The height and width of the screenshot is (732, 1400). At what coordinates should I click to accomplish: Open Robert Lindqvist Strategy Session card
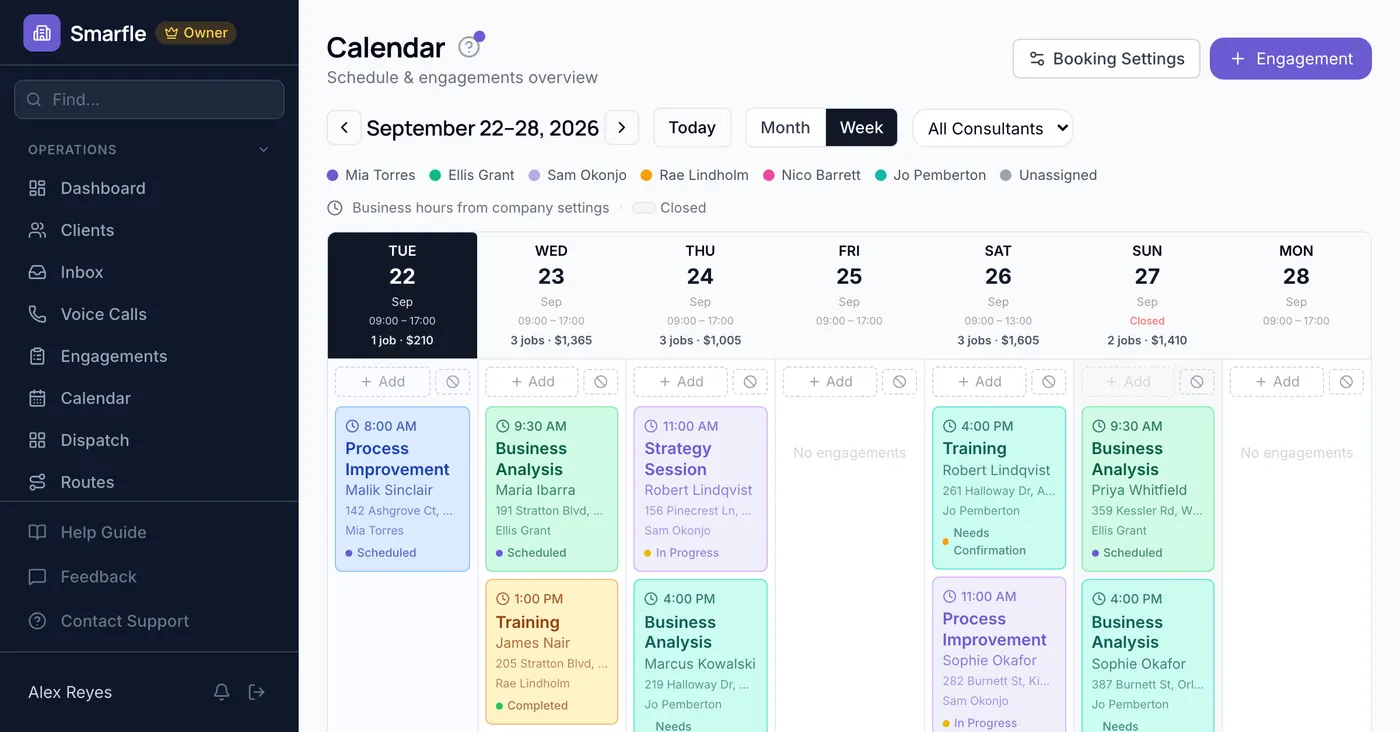coord(700,489)
